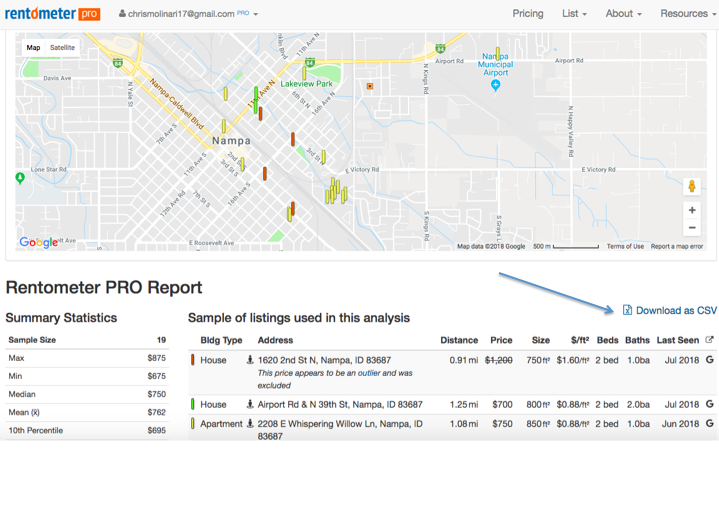This screenshot has width=719, height=508.
Task: Expand the About menu
Action: 624,14
